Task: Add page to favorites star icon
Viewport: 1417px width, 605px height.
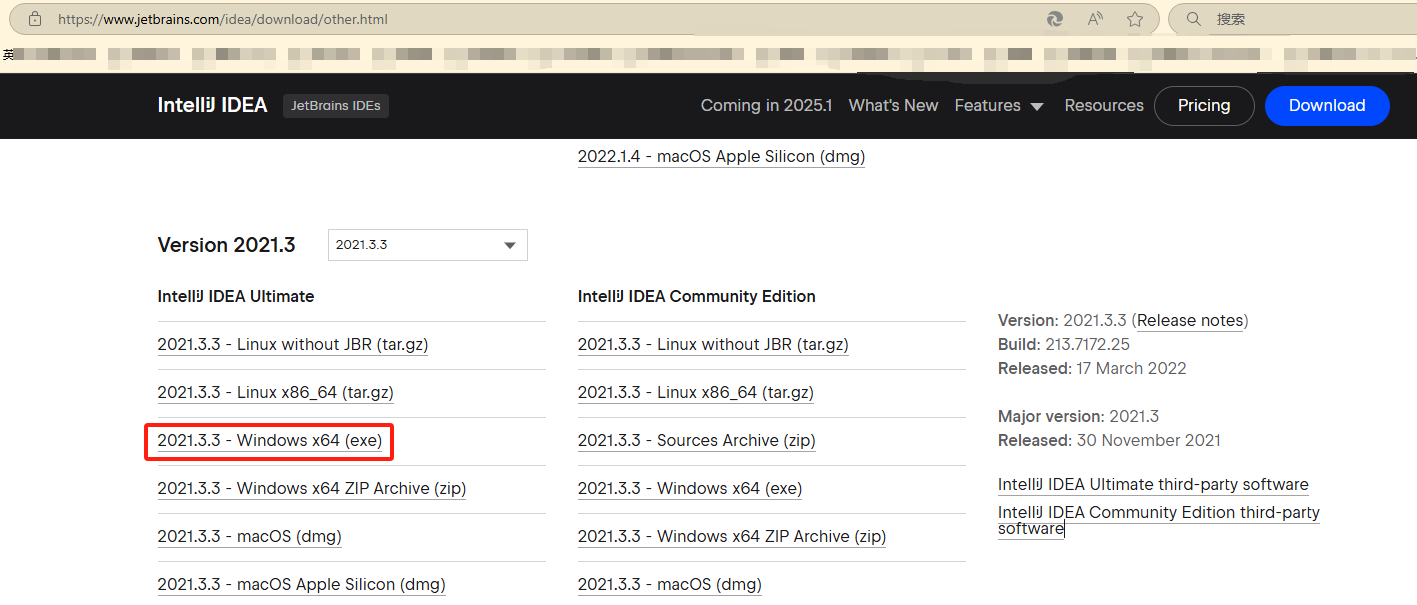Action: click(1135, 19)
